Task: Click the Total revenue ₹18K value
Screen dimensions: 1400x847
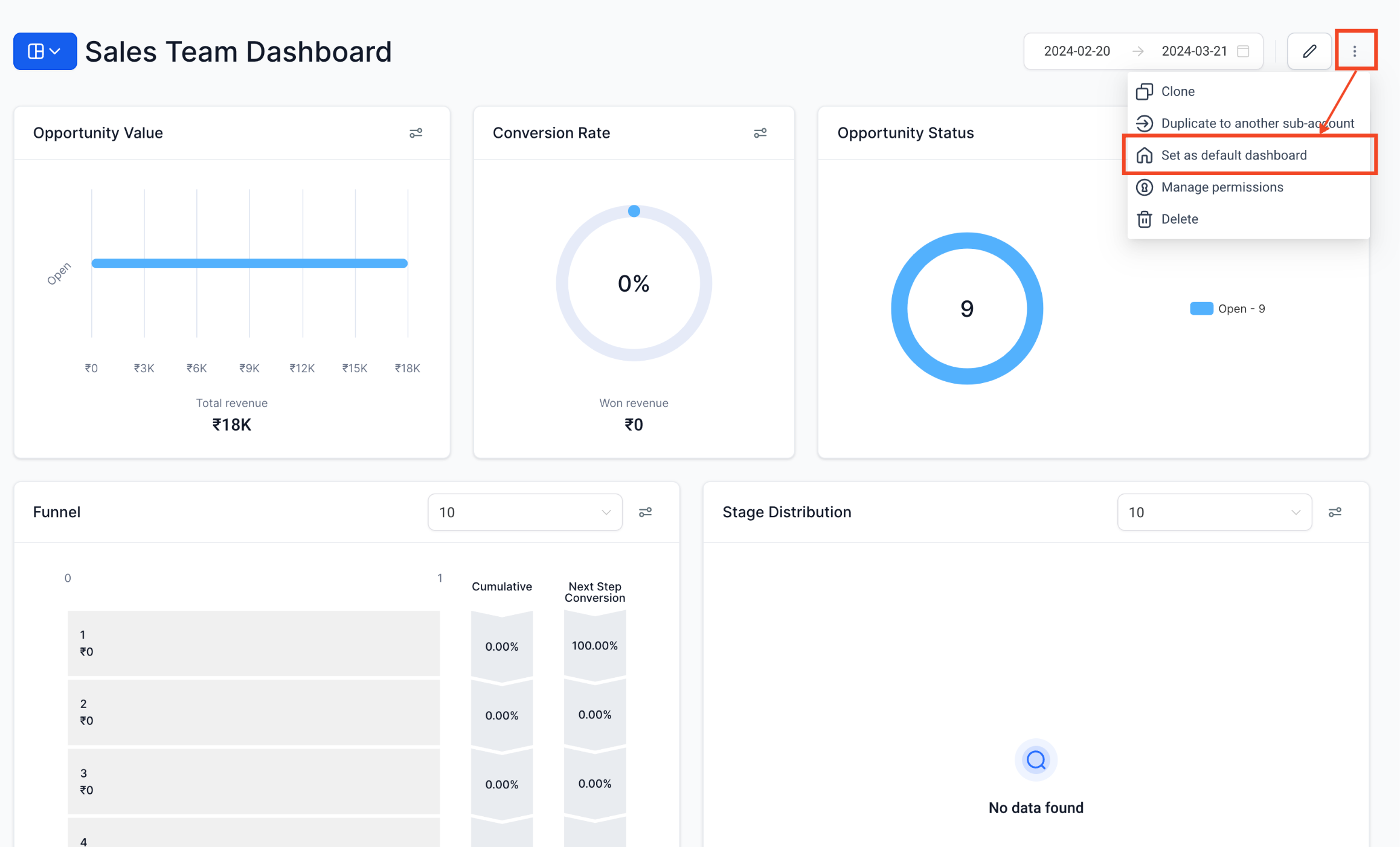Action: pos(232,425)
